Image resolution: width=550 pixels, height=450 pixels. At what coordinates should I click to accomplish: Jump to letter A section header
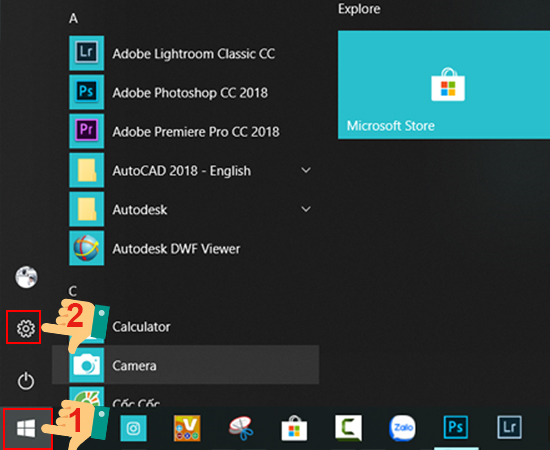pos(73,18)
